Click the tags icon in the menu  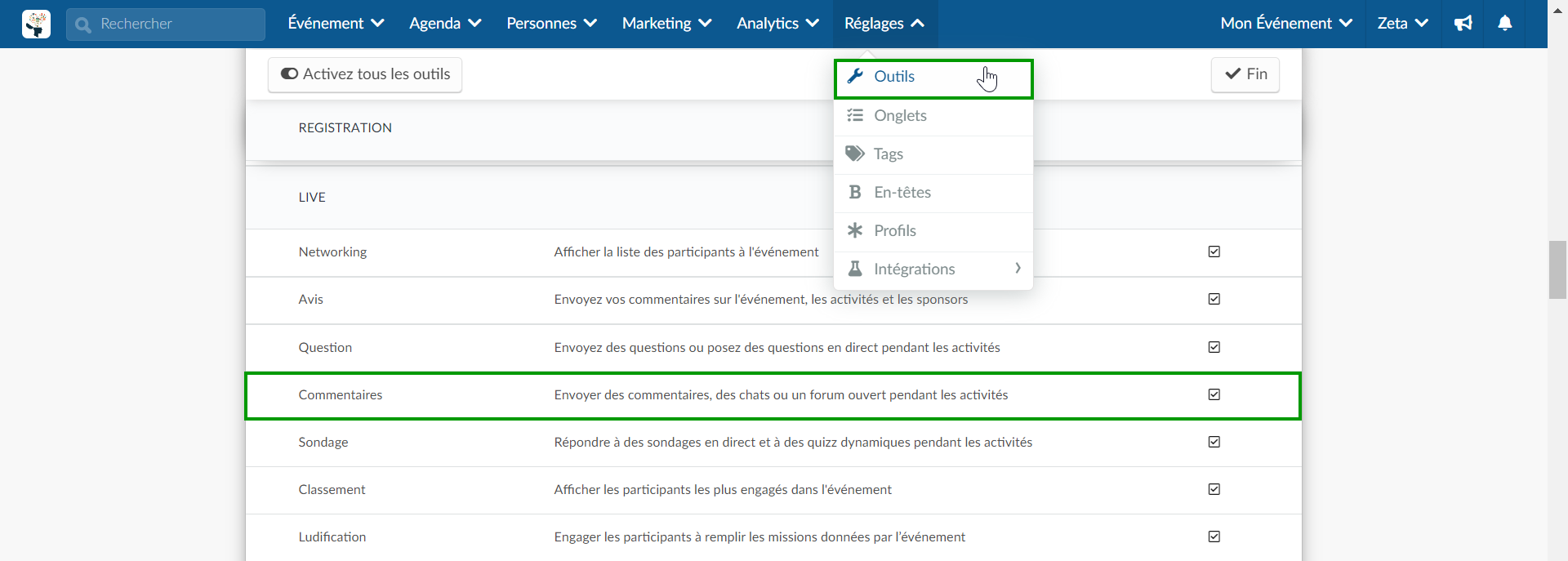tap(855, 154)
